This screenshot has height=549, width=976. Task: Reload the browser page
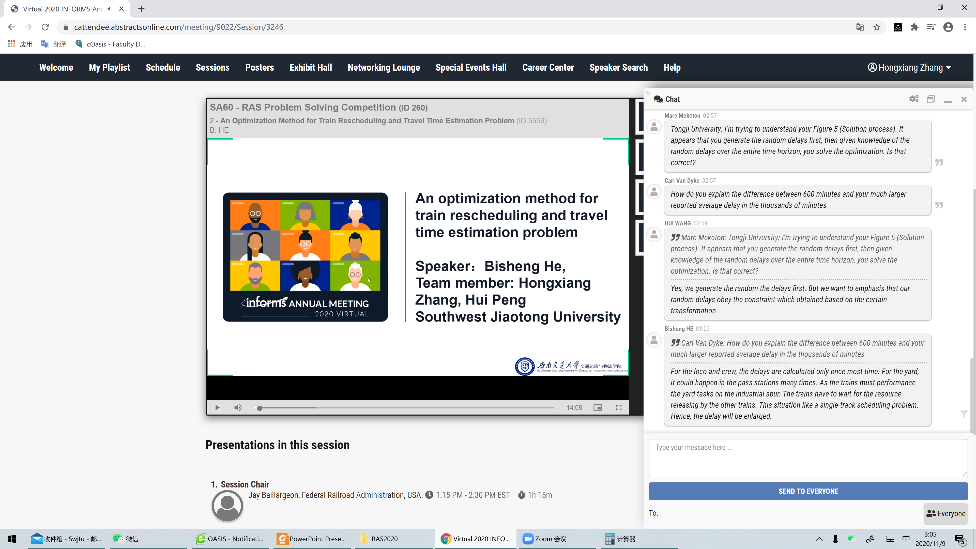(x=46, y=27)
